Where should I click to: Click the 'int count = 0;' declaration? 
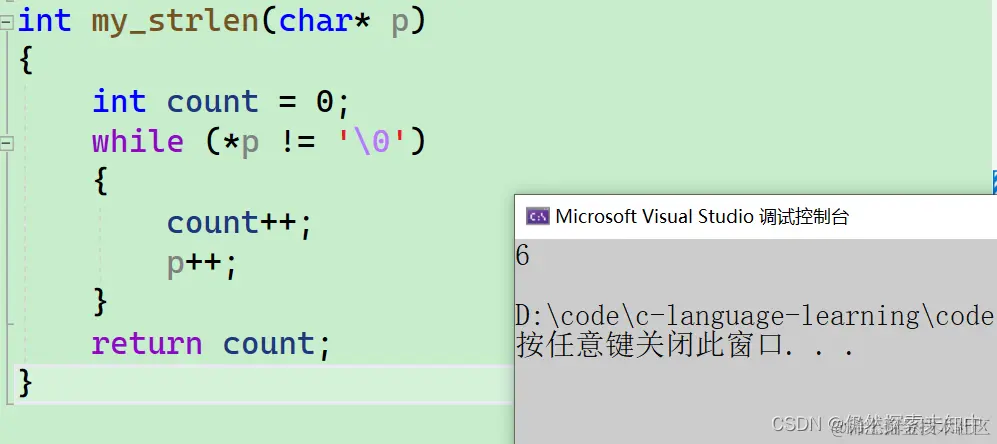pyautogui.click(x=221, y=102)
